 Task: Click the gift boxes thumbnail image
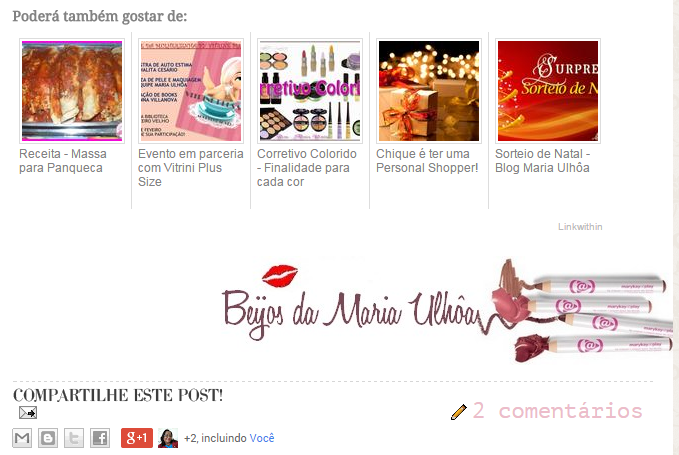(x=429, y=91)
